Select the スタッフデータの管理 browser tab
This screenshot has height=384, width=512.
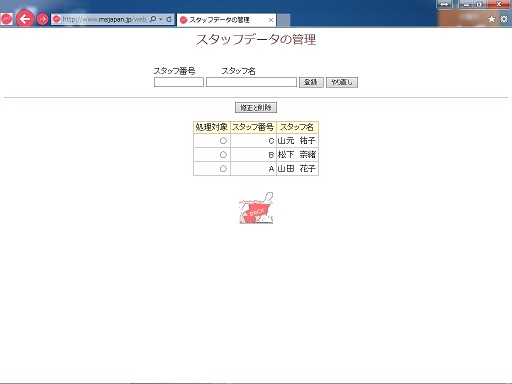[227, 20]
